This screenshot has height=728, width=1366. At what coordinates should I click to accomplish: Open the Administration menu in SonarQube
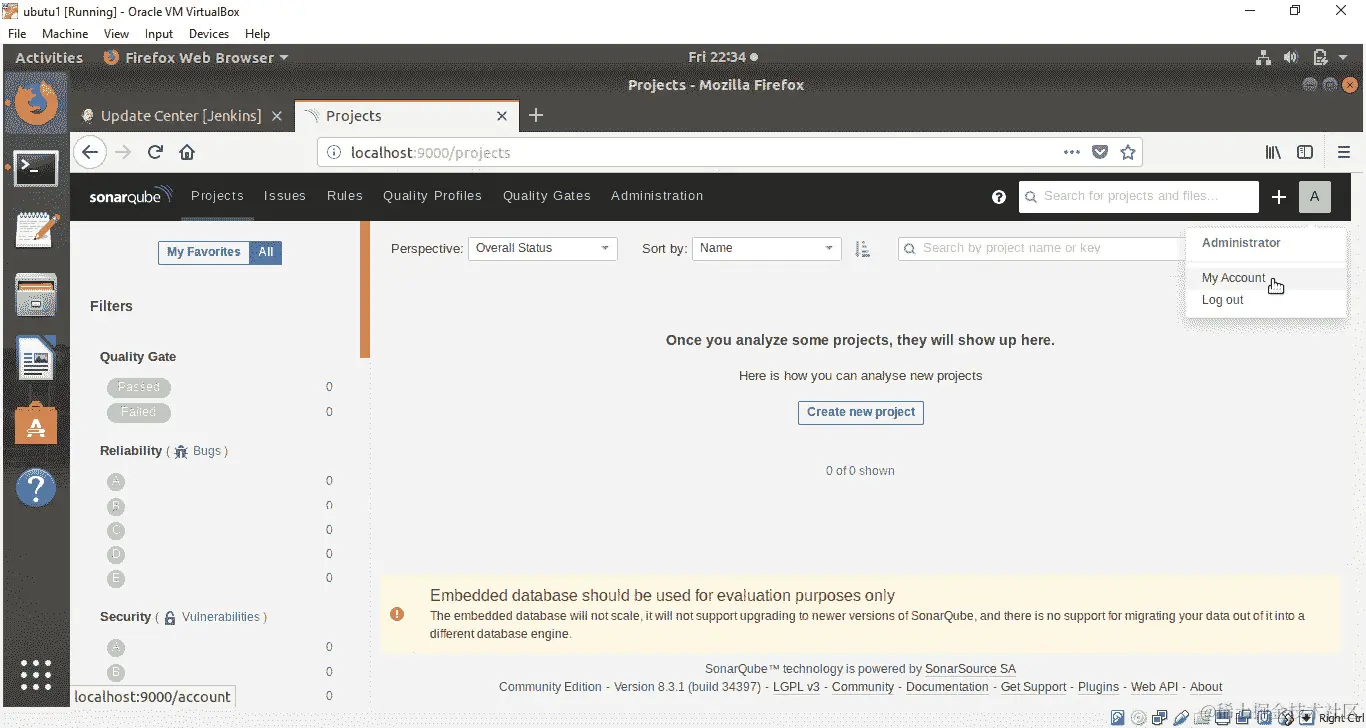point(657,196)
